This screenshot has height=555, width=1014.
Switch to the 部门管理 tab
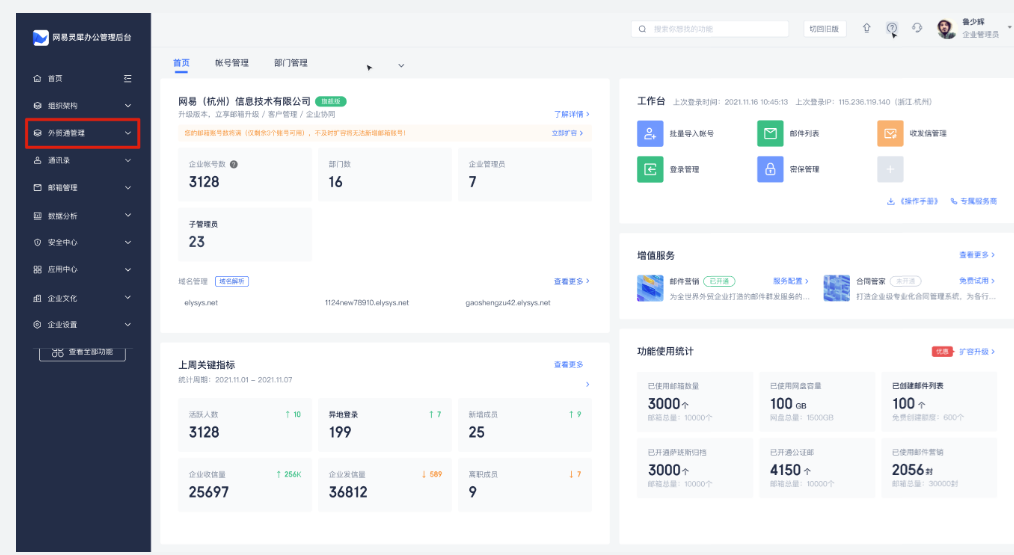pos(290,63)
